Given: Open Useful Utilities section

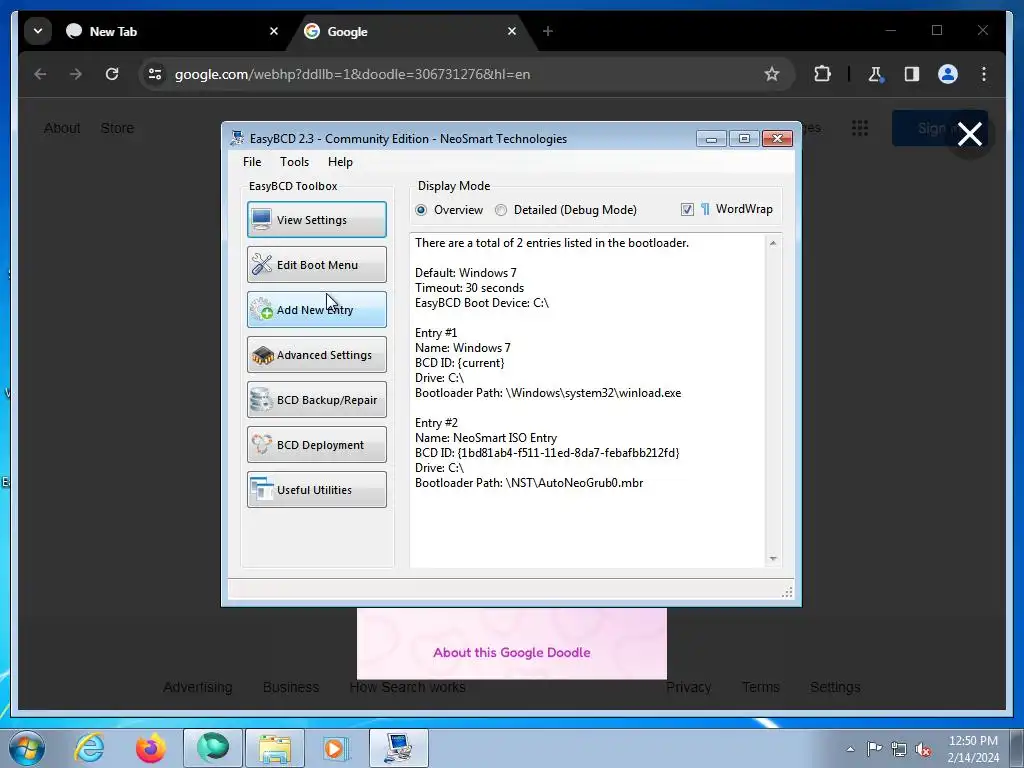Looking at the screenshot, I should point(317,490).
